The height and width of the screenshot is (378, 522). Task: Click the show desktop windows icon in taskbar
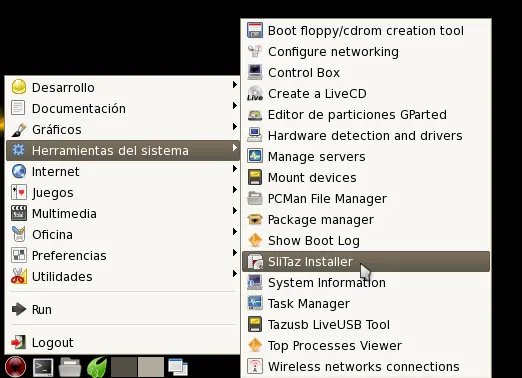coord(178,367)
